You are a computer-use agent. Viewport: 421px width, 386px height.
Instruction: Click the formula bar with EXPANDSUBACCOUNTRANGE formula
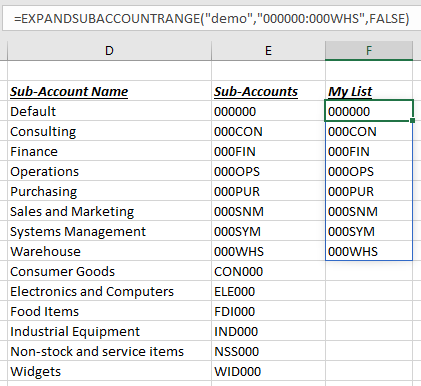(x=212, y=19)
